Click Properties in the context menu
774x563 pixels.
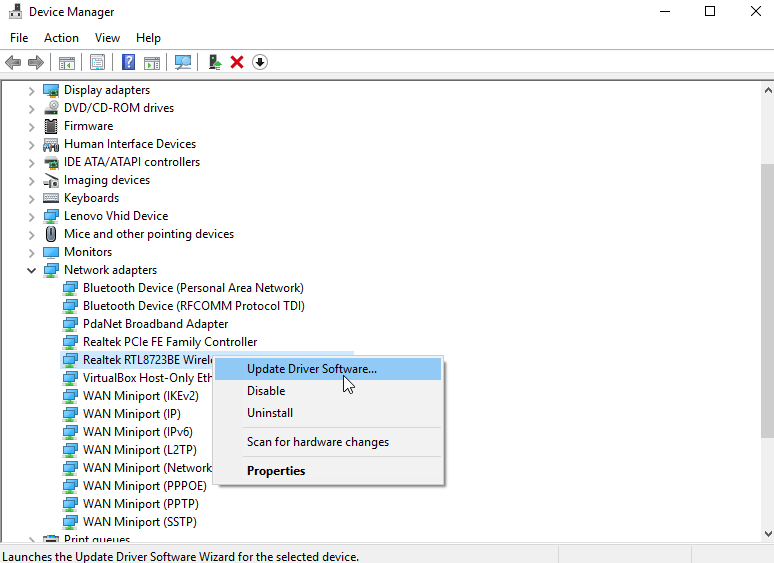(x=276, y=471)
